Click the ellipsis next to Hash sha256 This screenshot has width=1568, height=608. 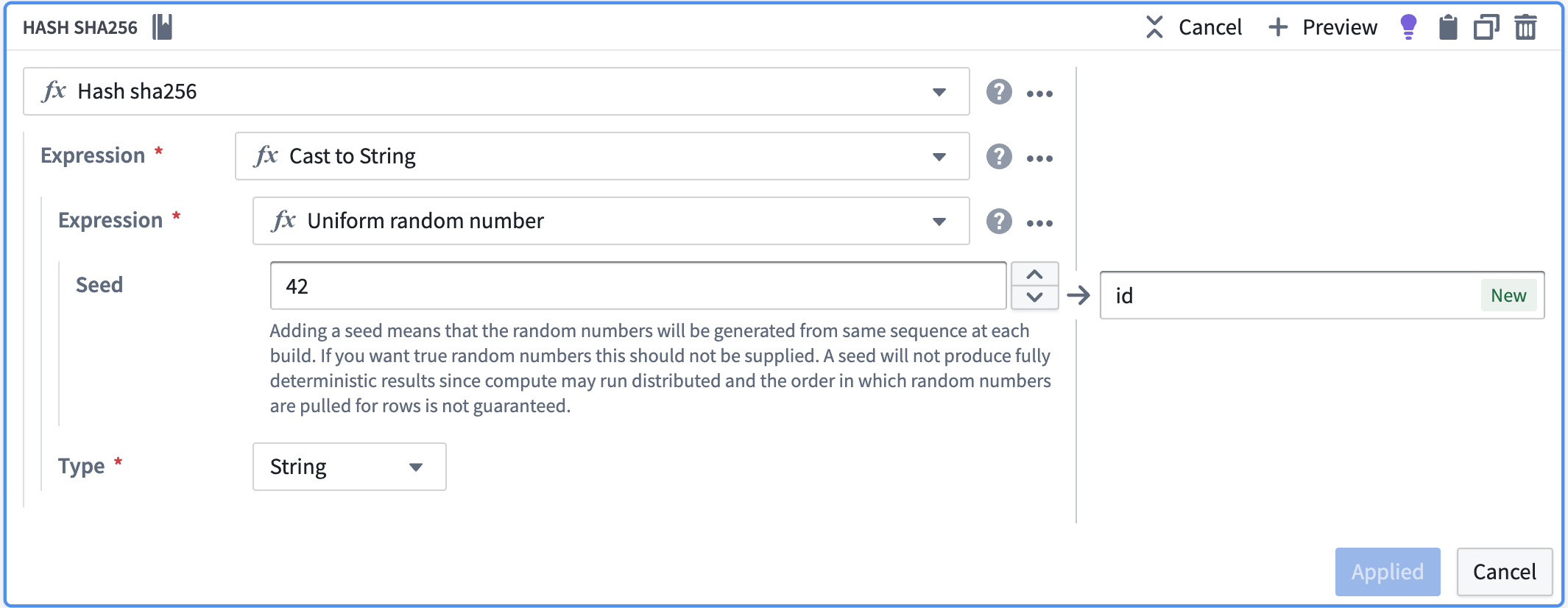click(x=1040, y=92)
